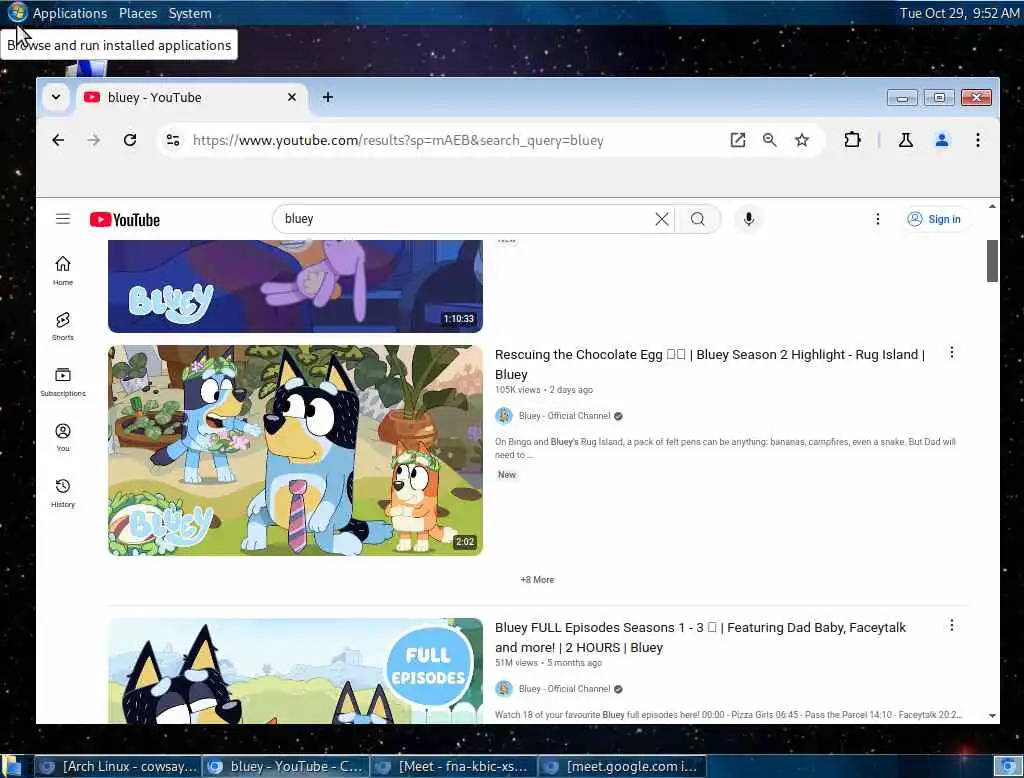This screenshot has width=1024, height=778.
Task: Click the page vertical scrollbar thumb
Action: point(992,261)
